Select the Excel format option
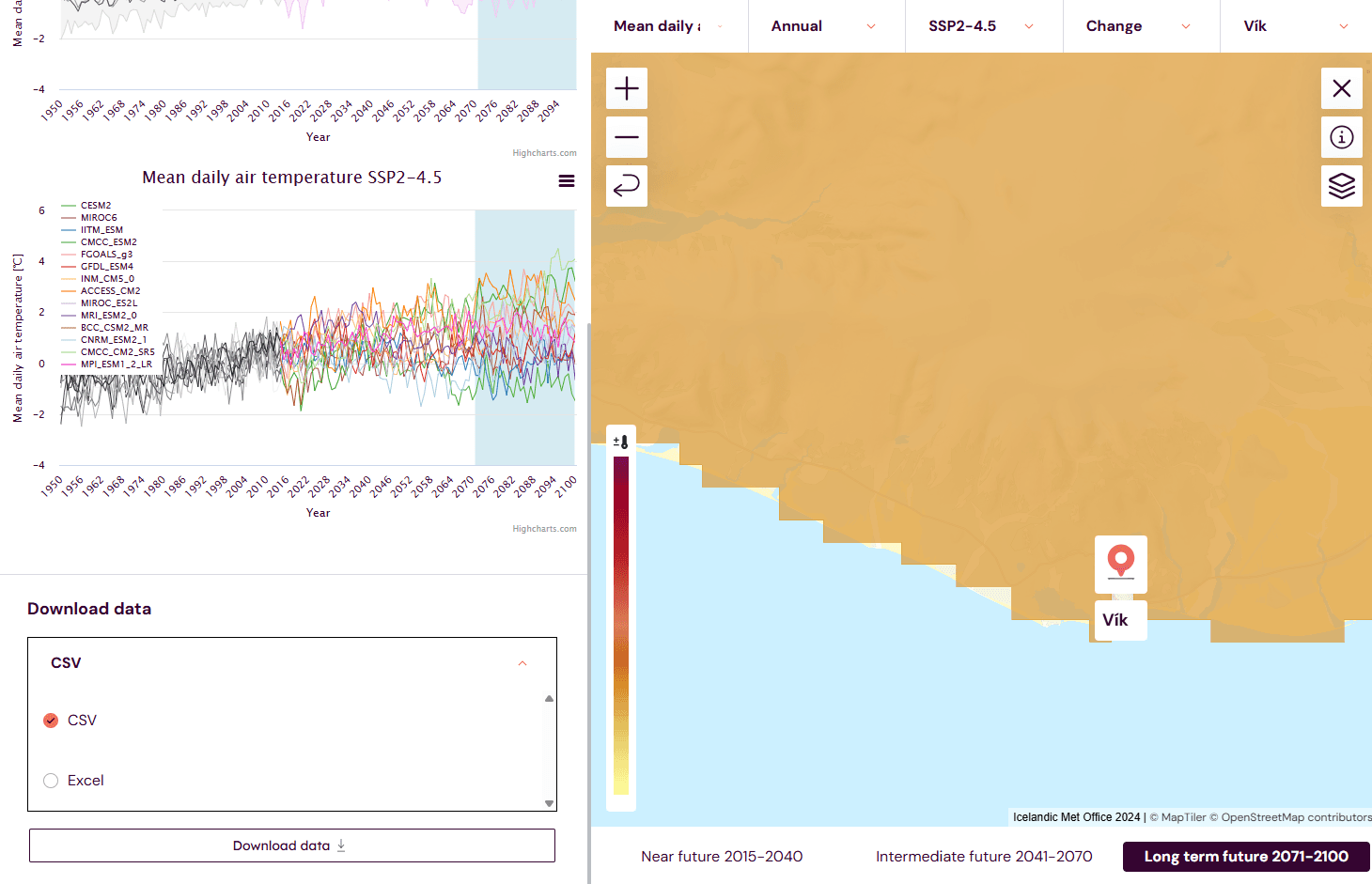 (x=51, y=781)
